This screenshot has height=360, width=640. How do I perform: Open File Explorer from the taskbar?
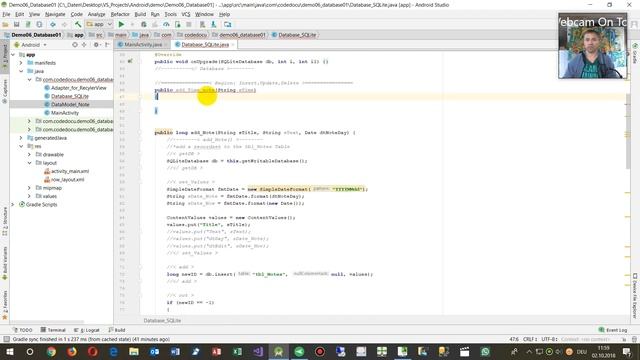[x=134, y=351]
